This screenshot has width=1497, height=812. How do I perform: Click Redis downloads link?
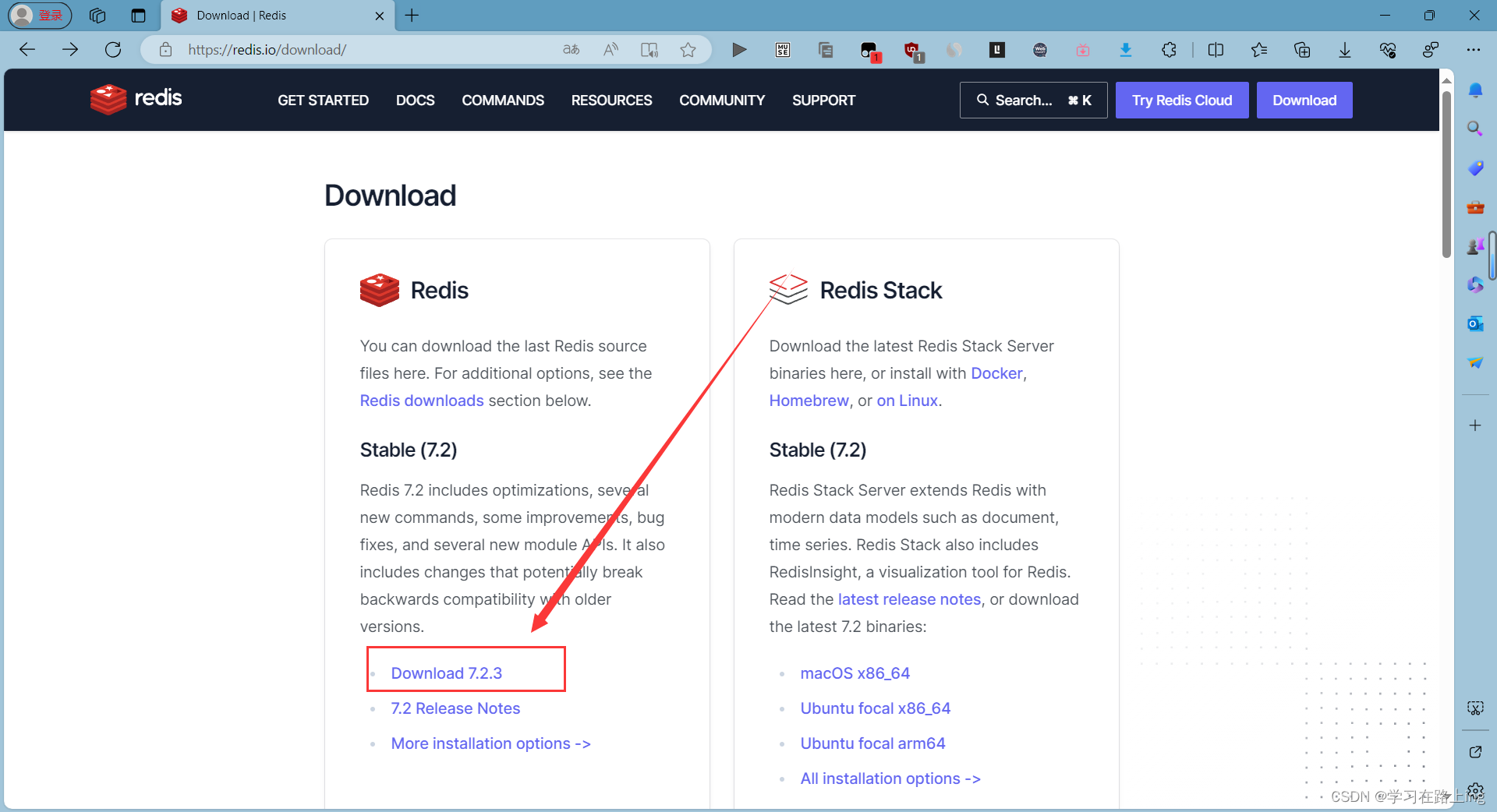422,401
